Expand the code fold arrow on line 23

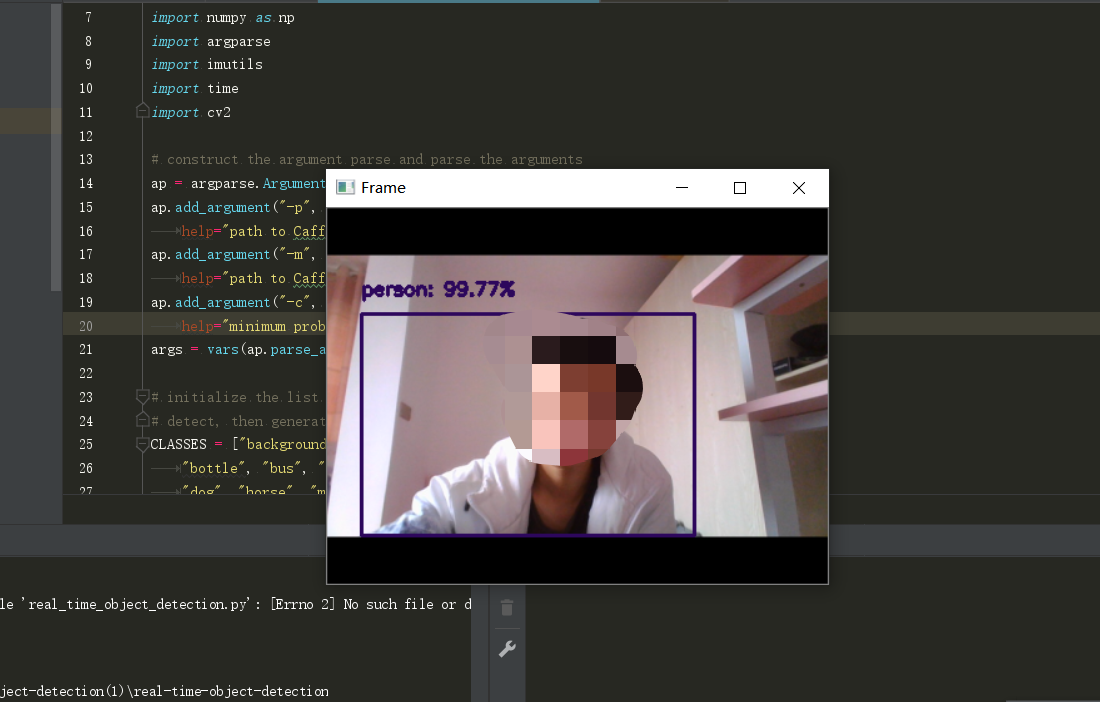coord(141,396)
